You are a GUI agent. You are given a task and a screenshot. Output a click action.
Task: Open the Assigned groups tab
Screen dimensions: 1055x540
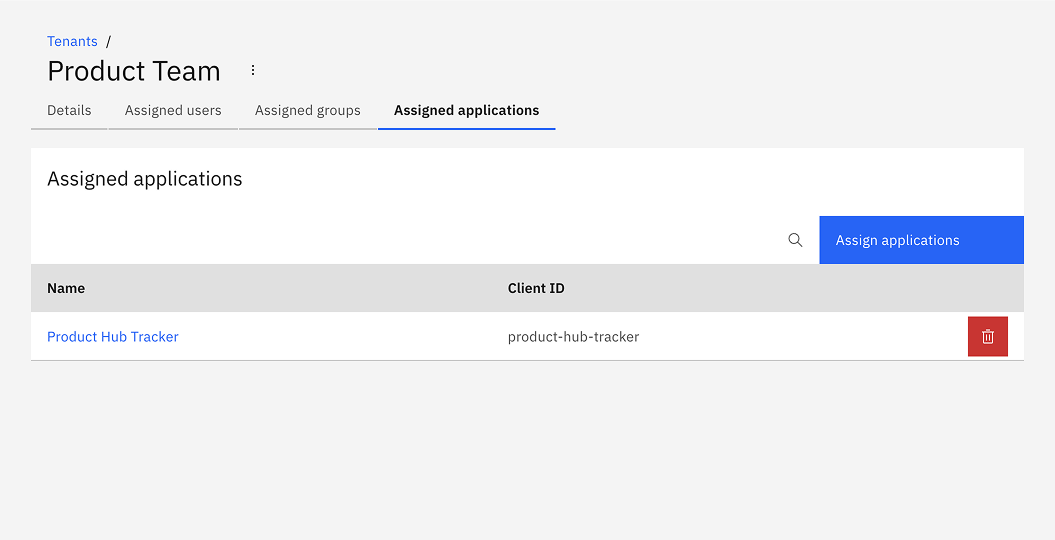point(307,110)
